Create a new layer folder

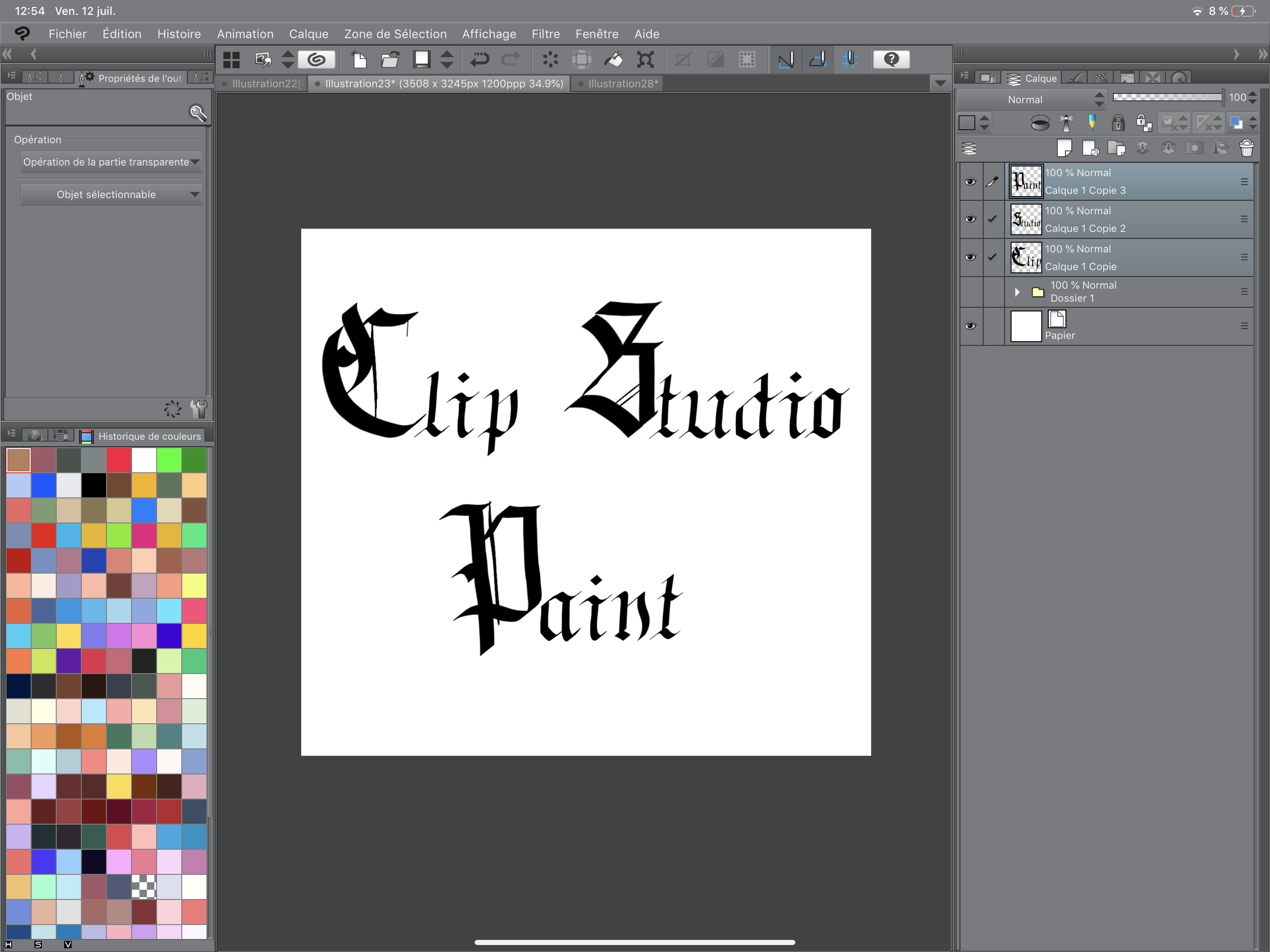[x=1117, y=148]
